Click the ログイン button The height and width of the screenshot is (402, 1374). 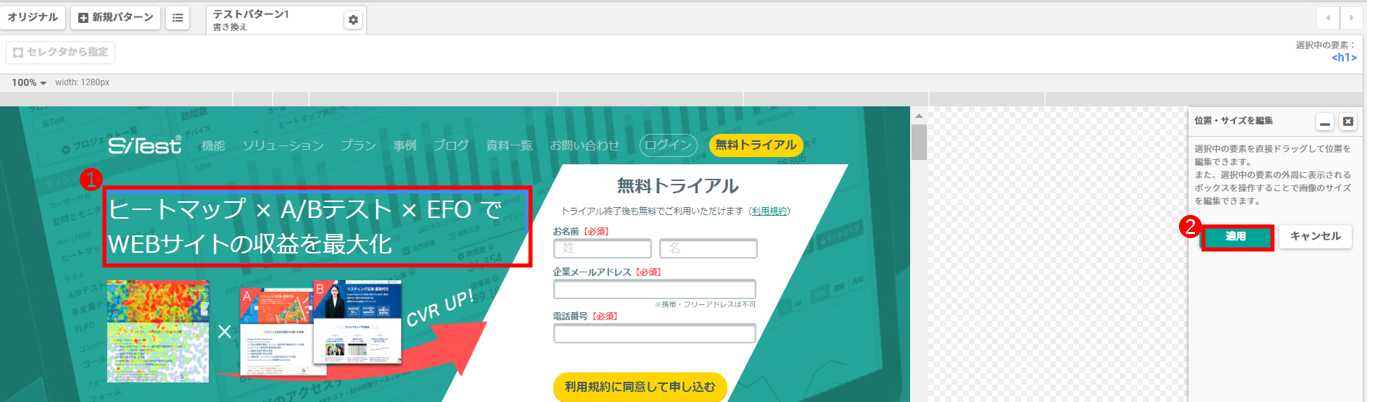point(668,145)
